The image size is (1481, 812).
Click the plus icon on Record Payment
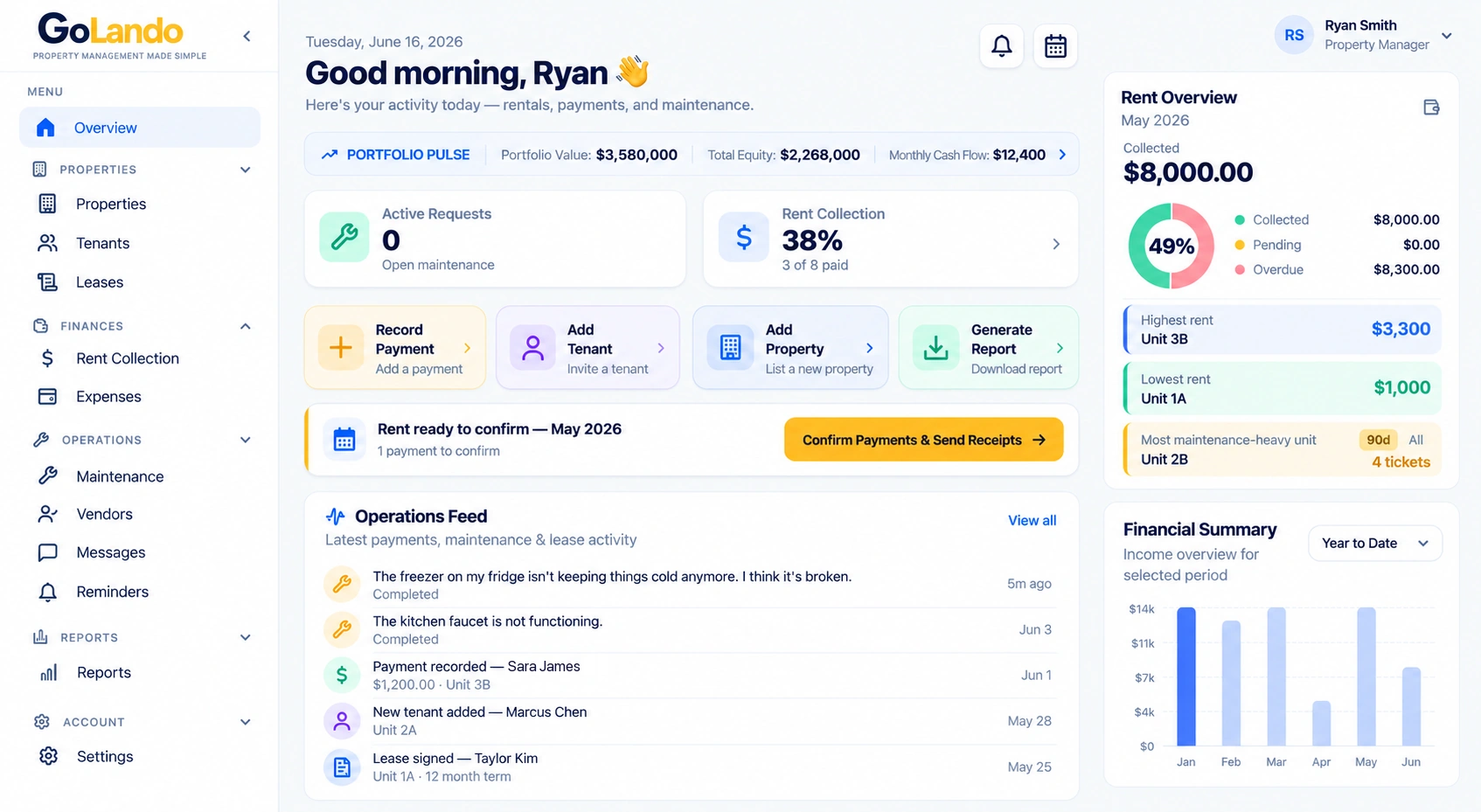(340, 348)
